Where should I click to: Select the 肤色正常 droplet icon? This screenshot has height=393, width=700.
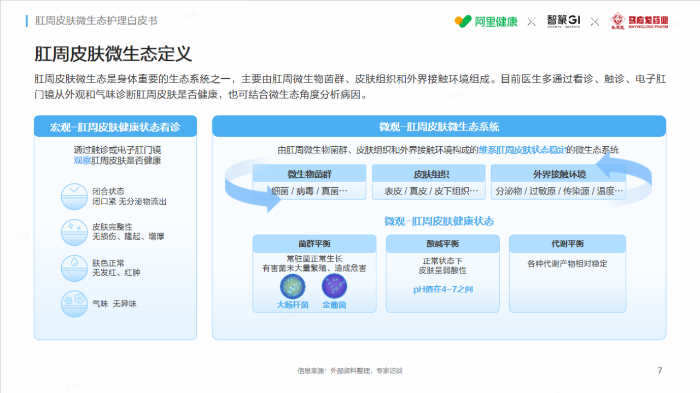(74, 268)
